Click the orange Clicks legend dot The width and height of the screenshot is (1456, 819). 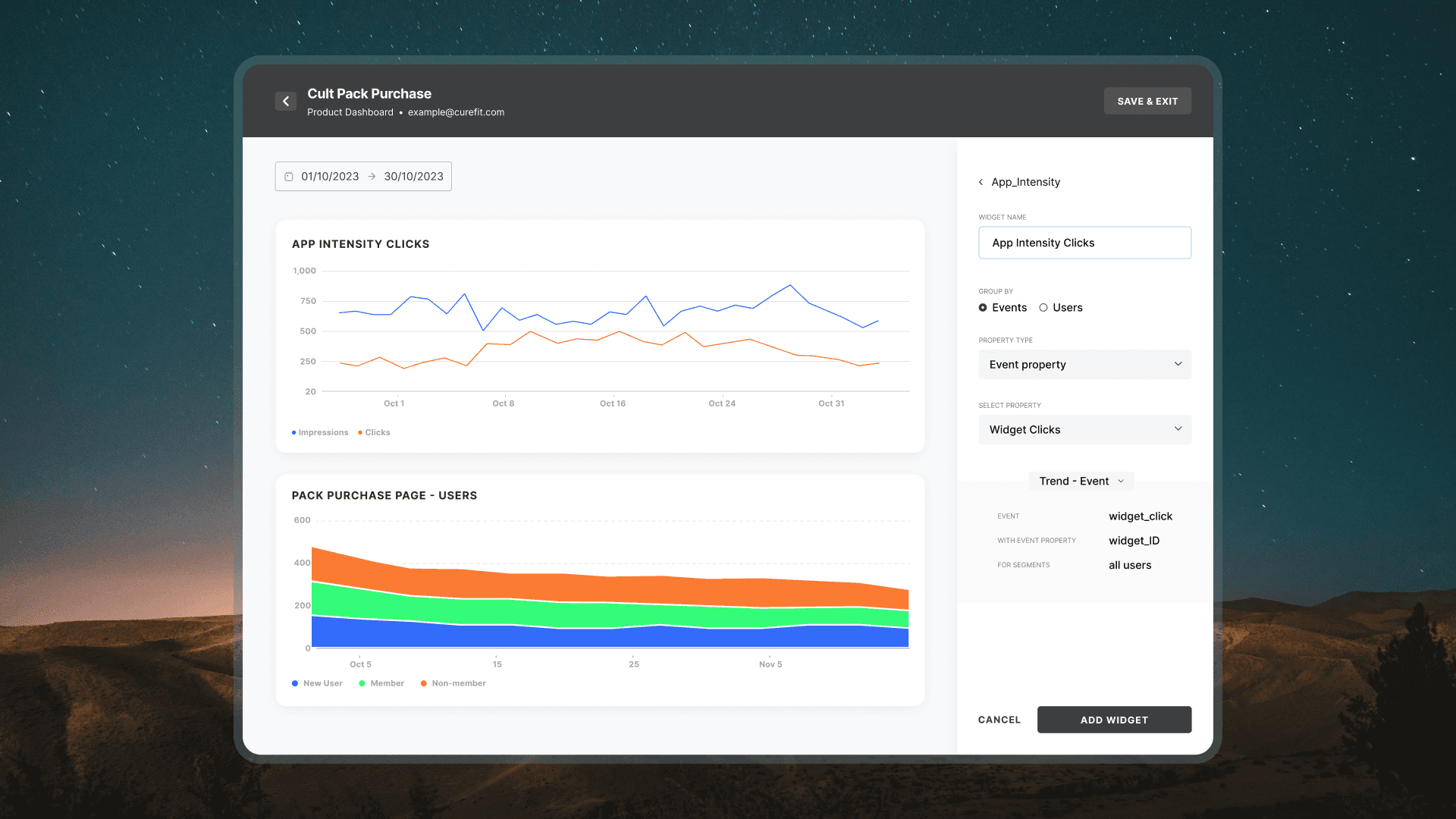pyautogui.click(x=360, y=432)
